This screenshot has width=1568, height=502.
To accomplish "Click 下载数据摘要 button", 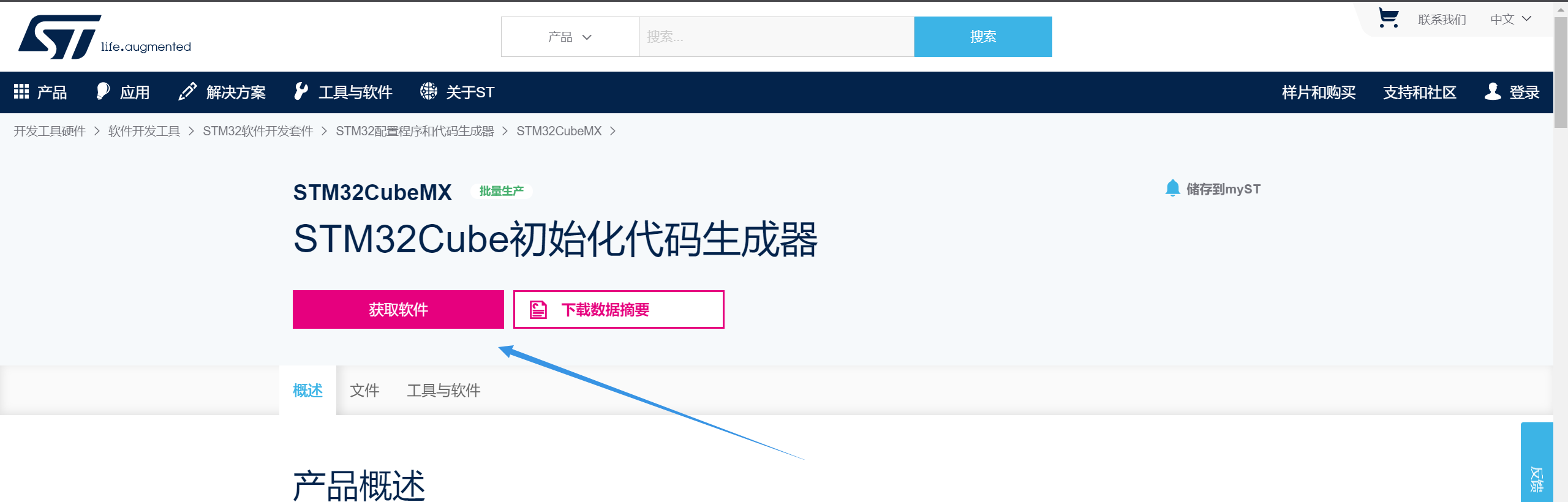I will coord(619,310).
